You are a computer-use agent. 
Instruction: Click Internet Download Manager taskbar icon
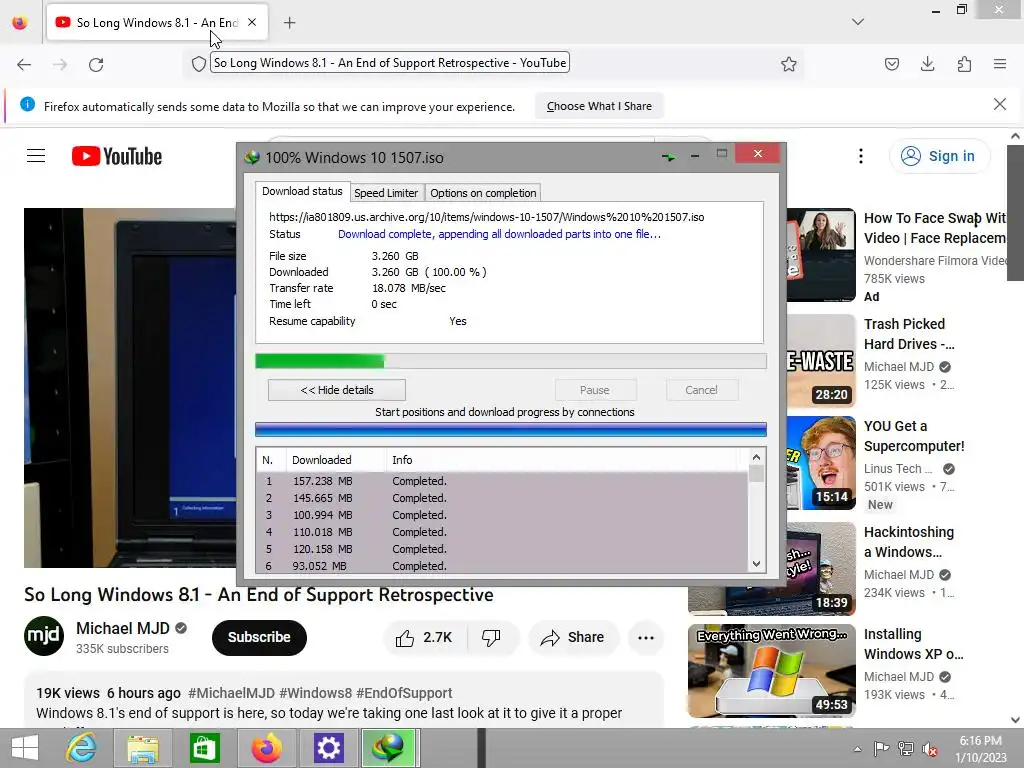click(x=389, y=748)
